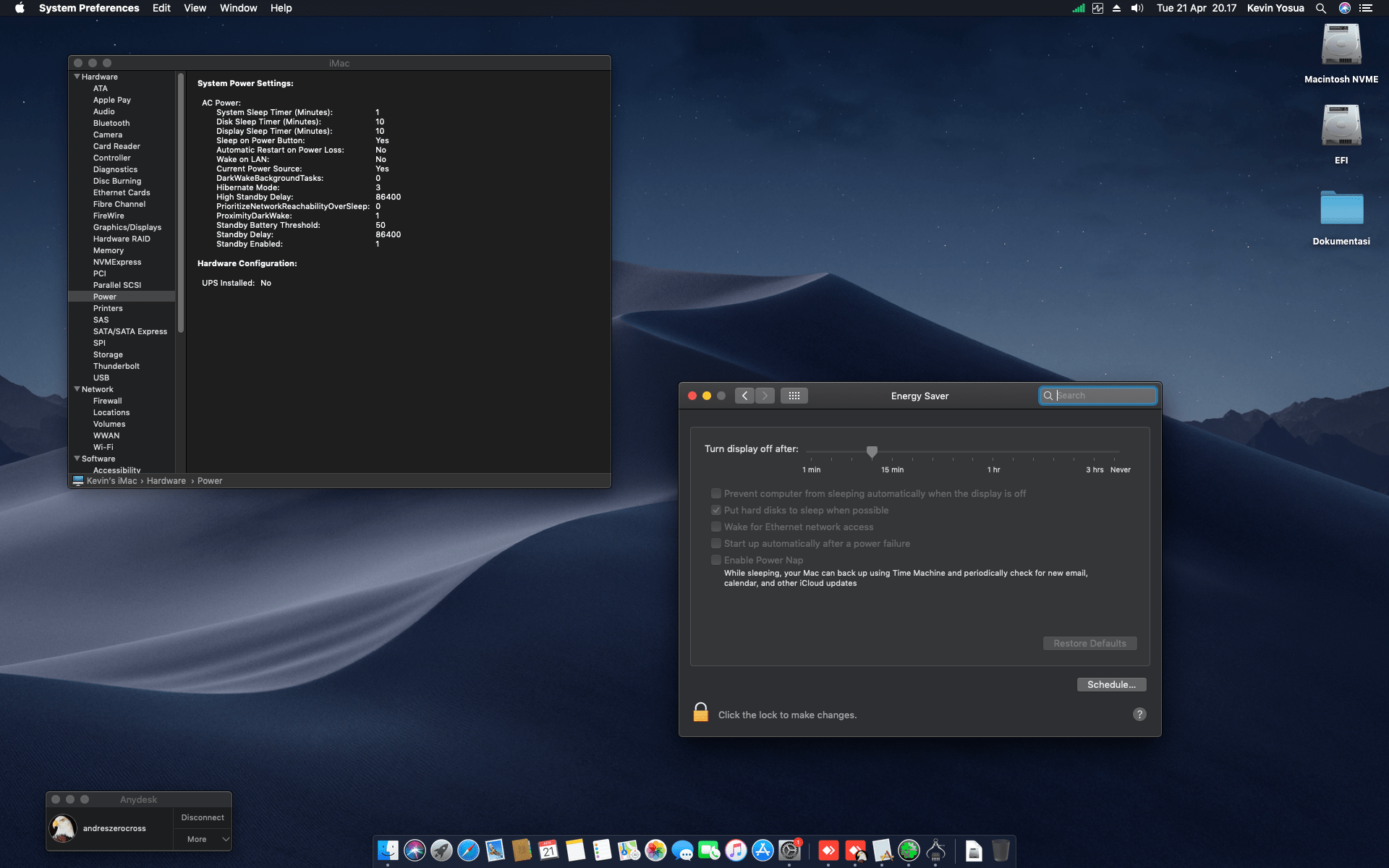
Task: Open the More dropdown in Anydesk
Action: pos(203,839)
